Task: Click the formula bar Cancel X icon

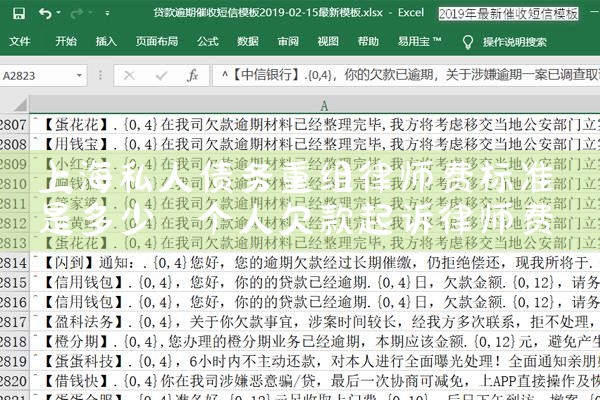Action: click(129, 75)
